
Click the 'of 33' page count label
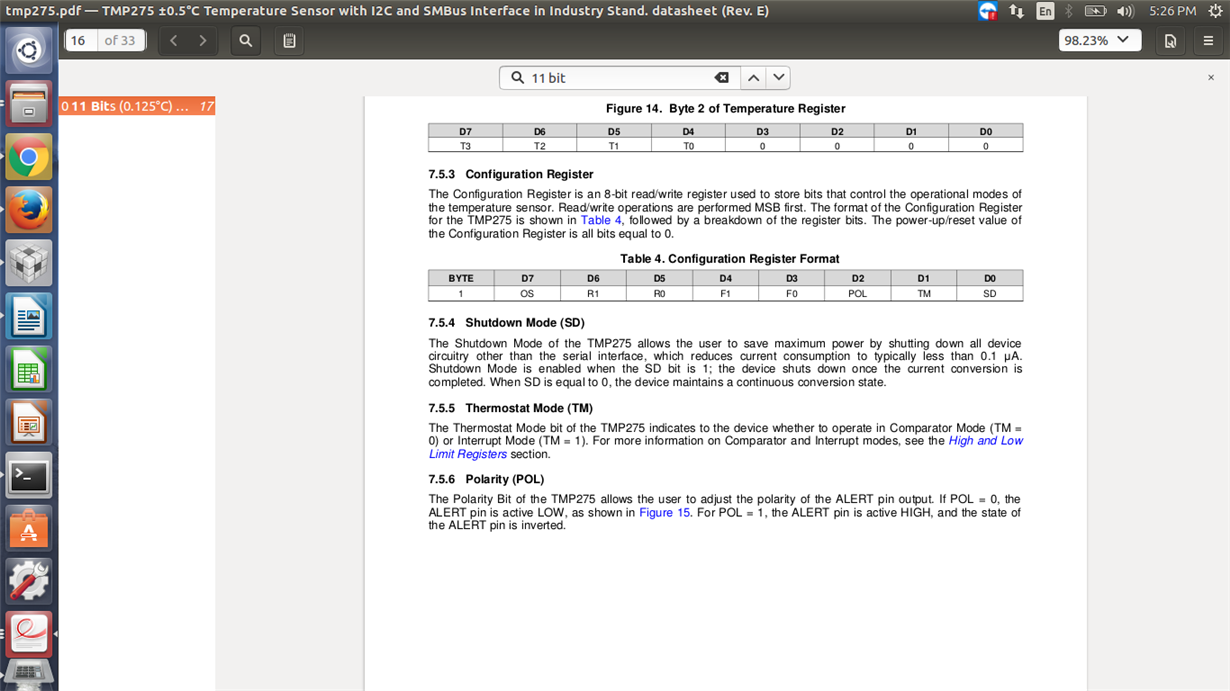tap(120, 41)
